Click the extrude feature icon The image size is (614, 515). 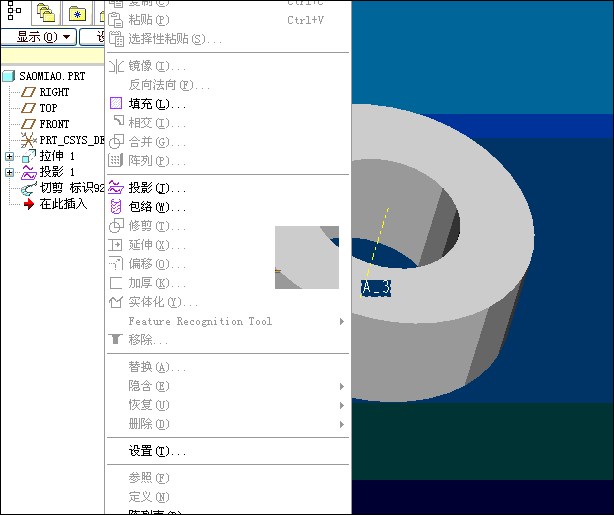tap(29, 156)
